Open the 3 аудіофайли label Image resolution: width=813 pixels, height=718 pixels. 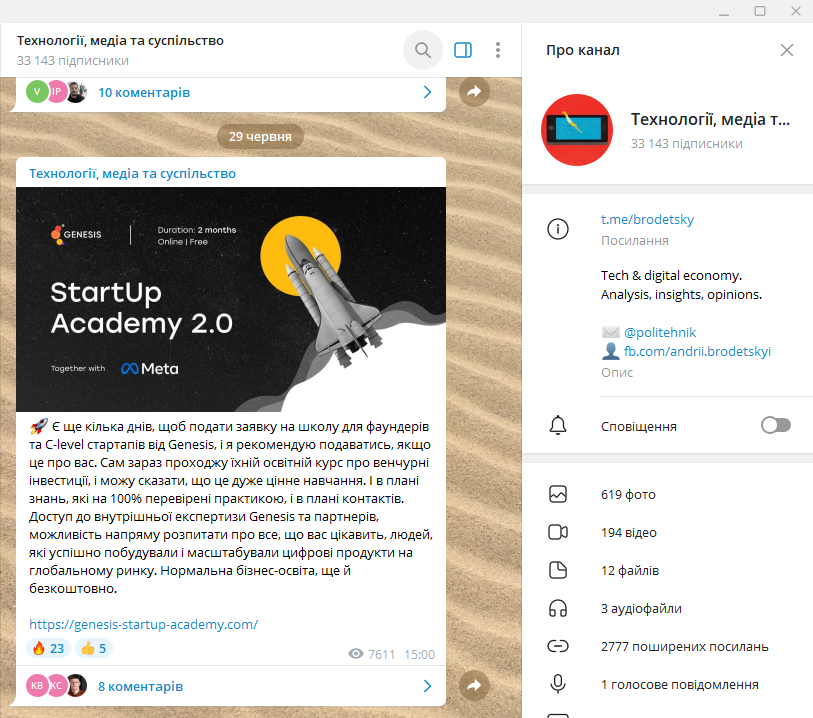[x=641, y=608]
